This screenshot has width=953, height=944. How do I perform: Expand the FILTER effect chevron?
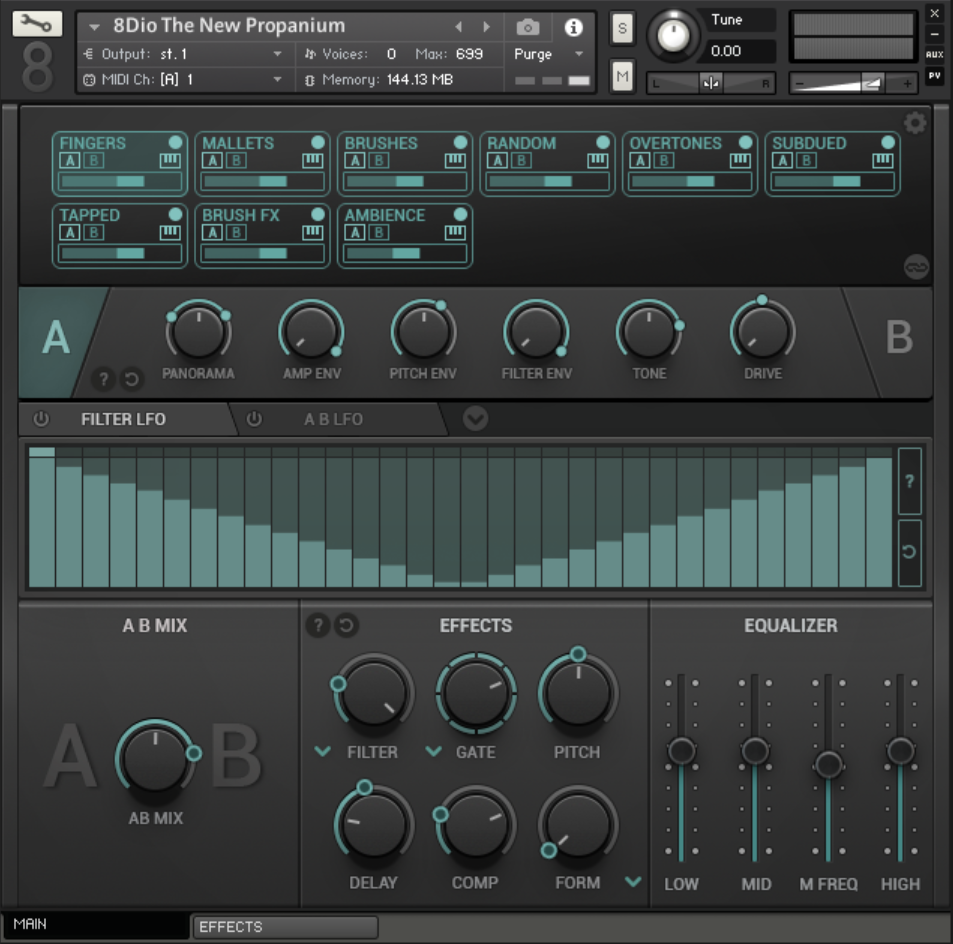[323, 752]
